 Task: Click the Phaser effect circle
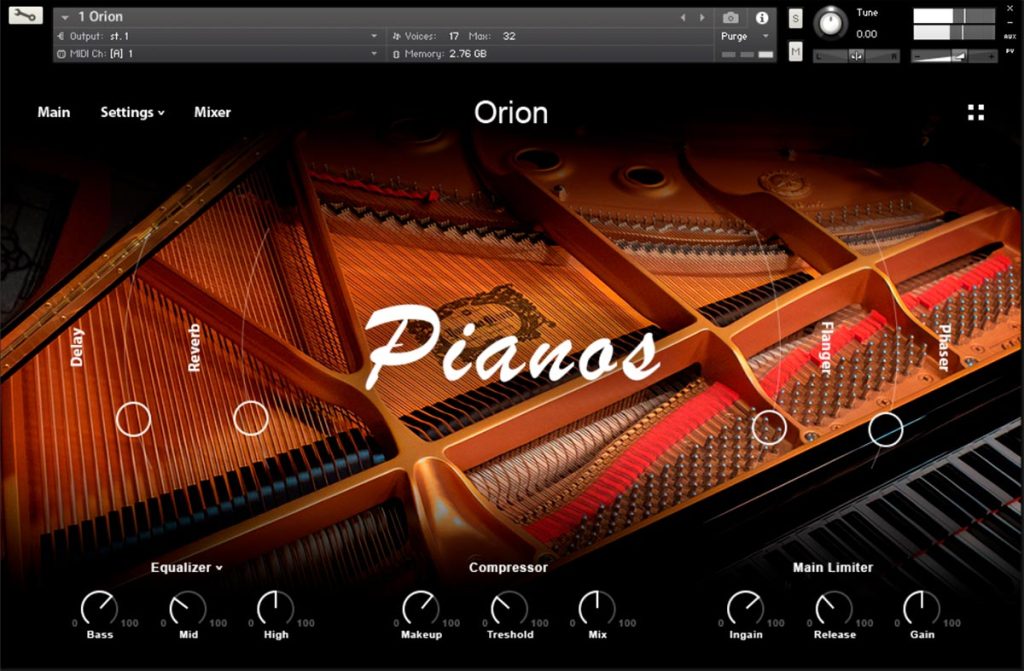click(x=886, y=429)
